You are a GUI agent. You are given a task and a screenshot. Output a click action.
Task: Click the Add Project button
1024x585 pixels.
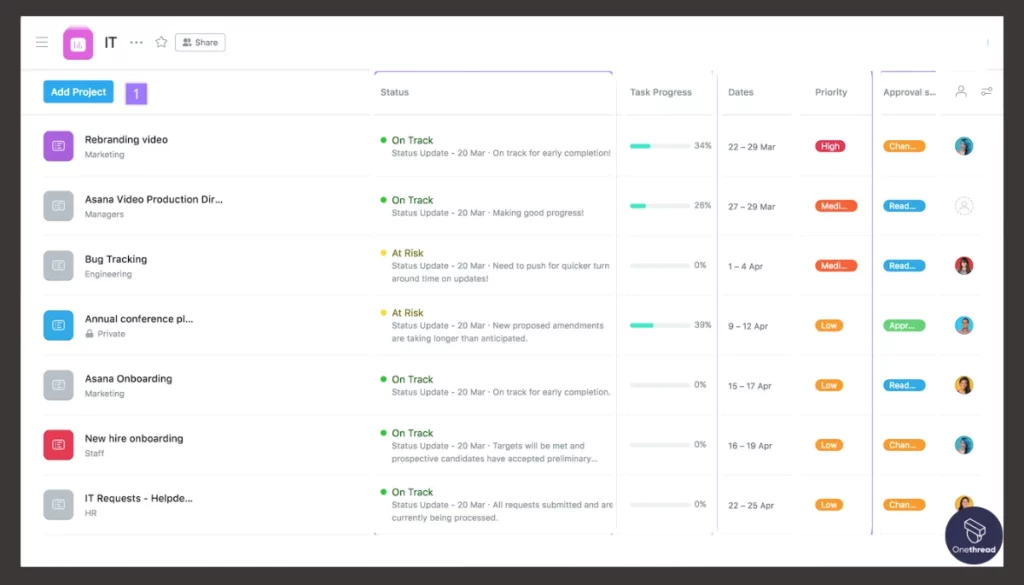point(78,92)
